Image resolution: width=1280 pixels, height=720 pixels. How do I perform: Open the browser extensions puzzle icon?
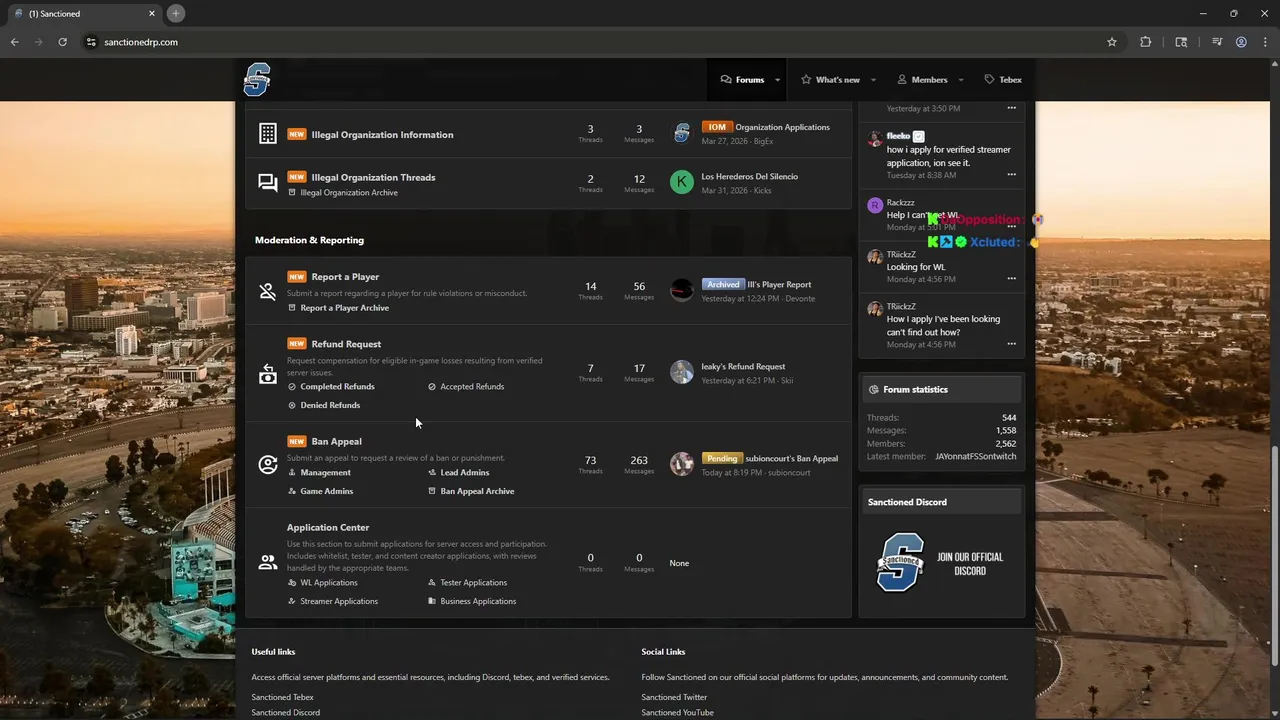point(1146,42)
